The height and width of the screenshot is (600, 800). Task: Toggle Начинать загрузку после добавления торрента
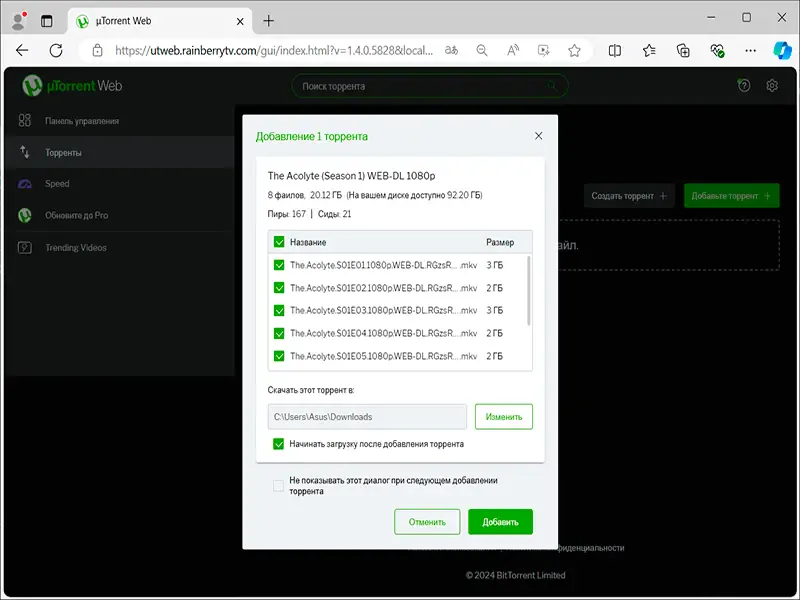pos(279,444)
